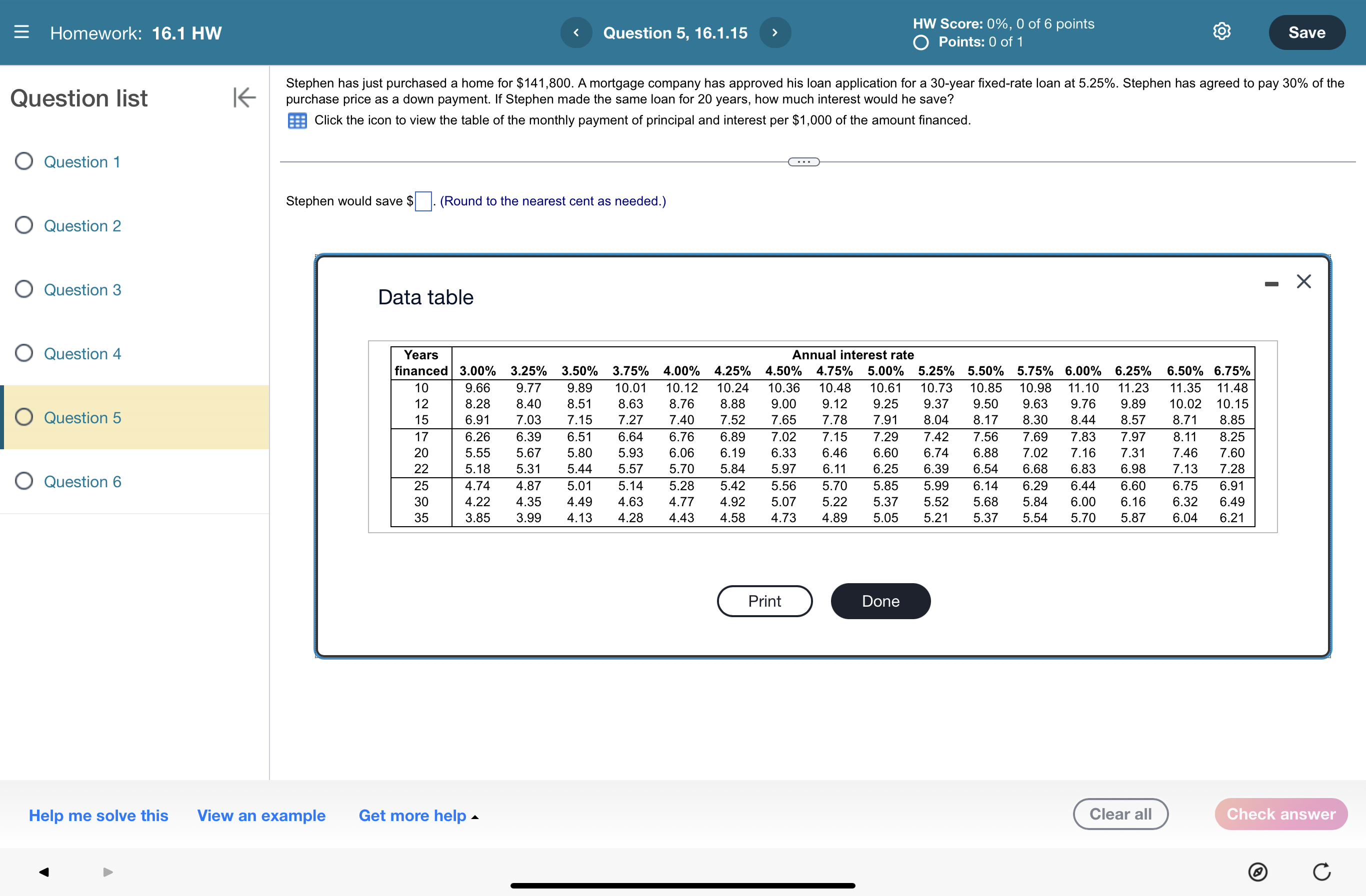Open Question 2 in the list
The image size is (1366, 896).
coord(82,226)
